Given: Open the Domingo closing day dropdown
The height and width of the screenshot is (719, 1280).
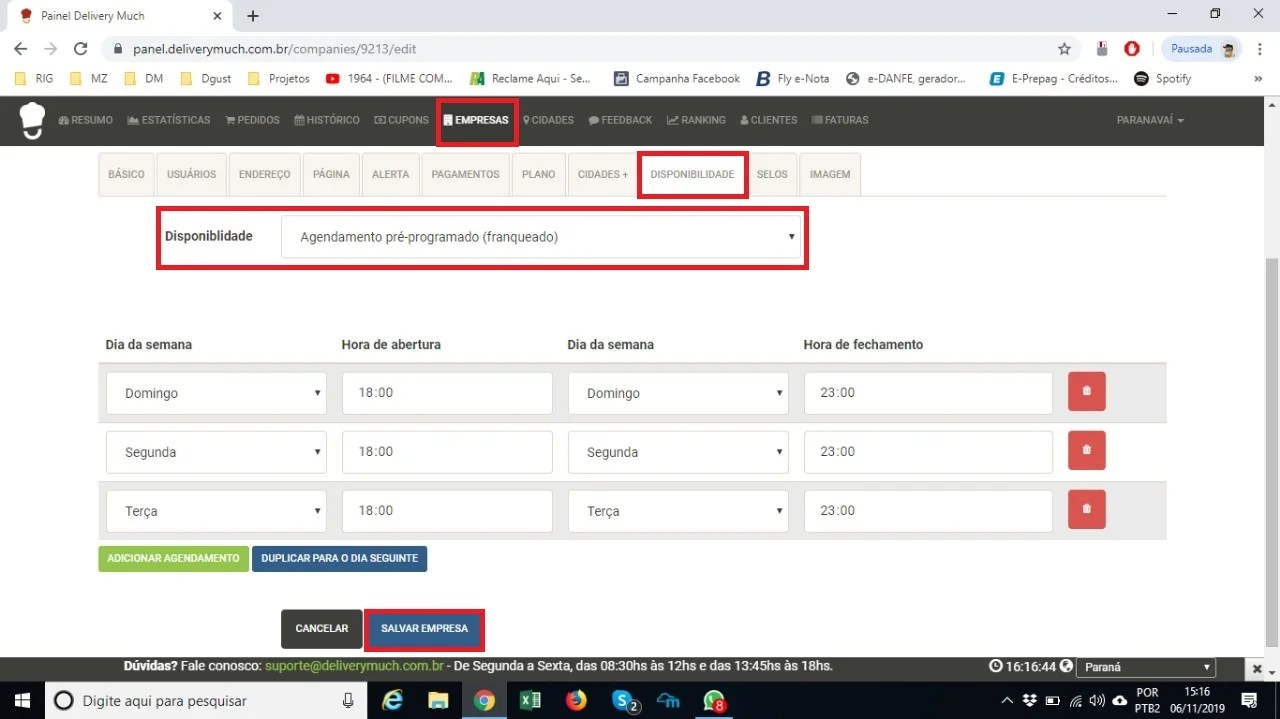Looking at the screenshot, I should pos(678,393).
